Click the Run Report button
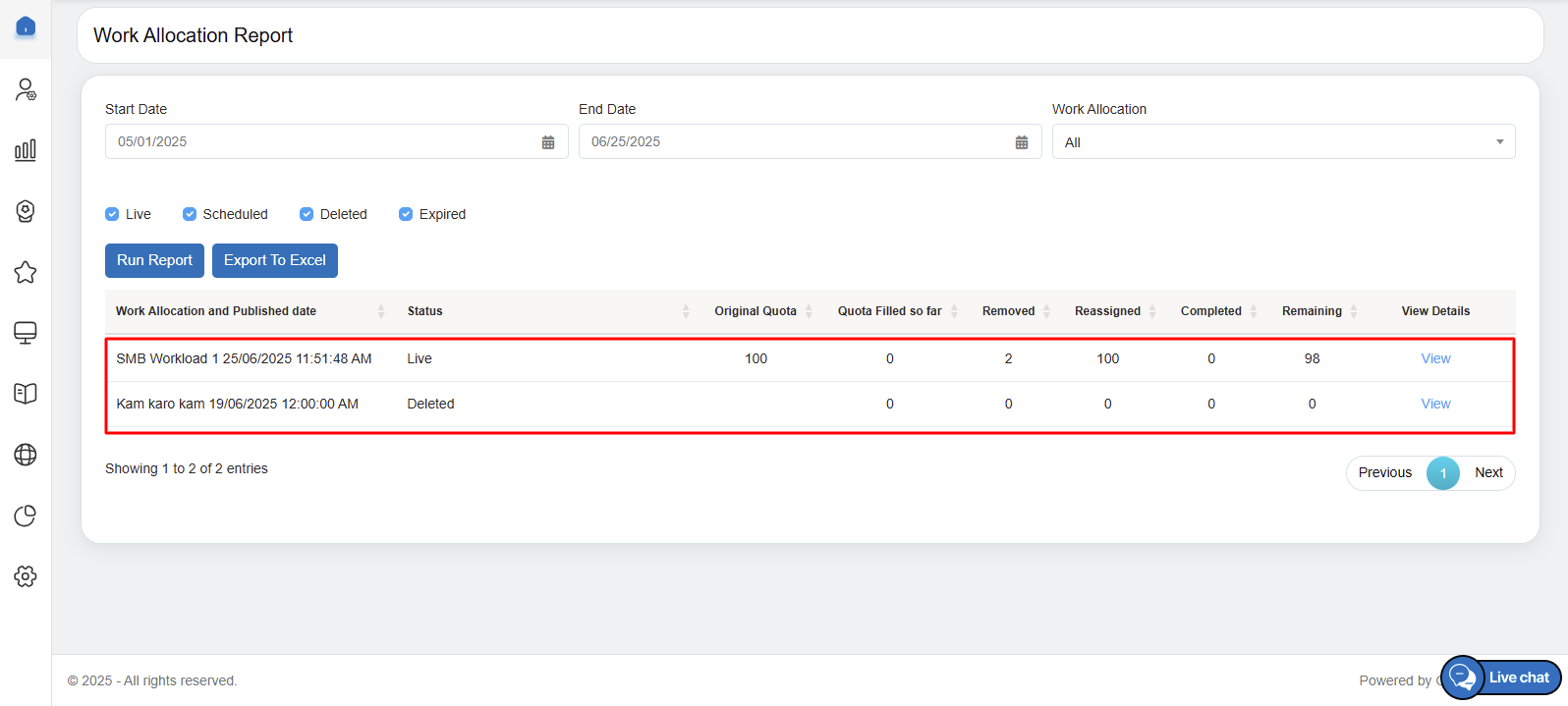The height and width of the screenshot is (706, 1568). pos(154,260)
